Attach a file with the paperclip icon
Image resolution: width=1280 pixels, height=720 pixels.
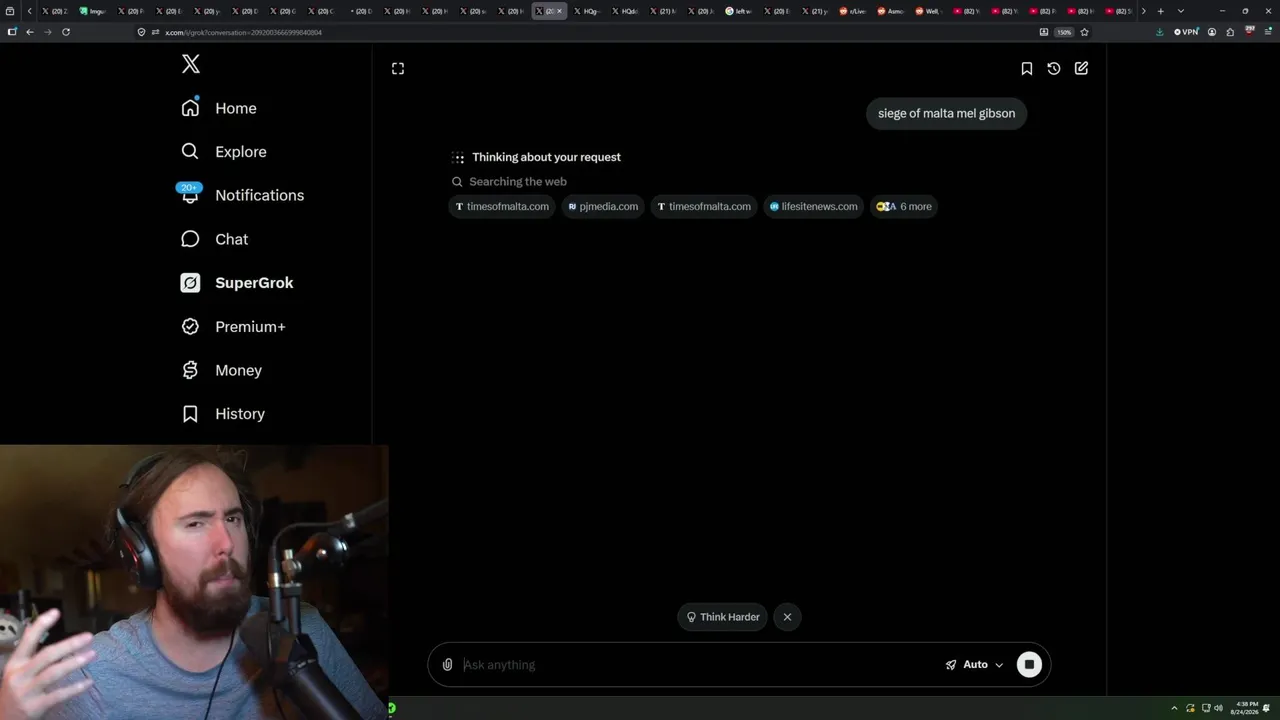coord(447,665)
